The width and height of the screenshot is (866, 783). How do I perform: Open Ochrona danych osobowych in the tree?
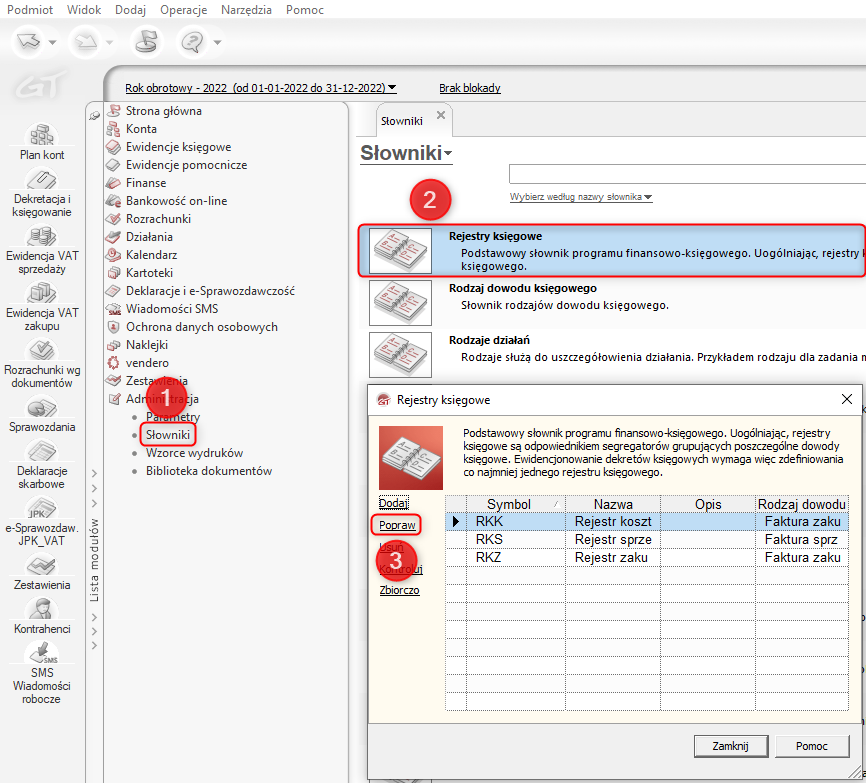point(202,327)
